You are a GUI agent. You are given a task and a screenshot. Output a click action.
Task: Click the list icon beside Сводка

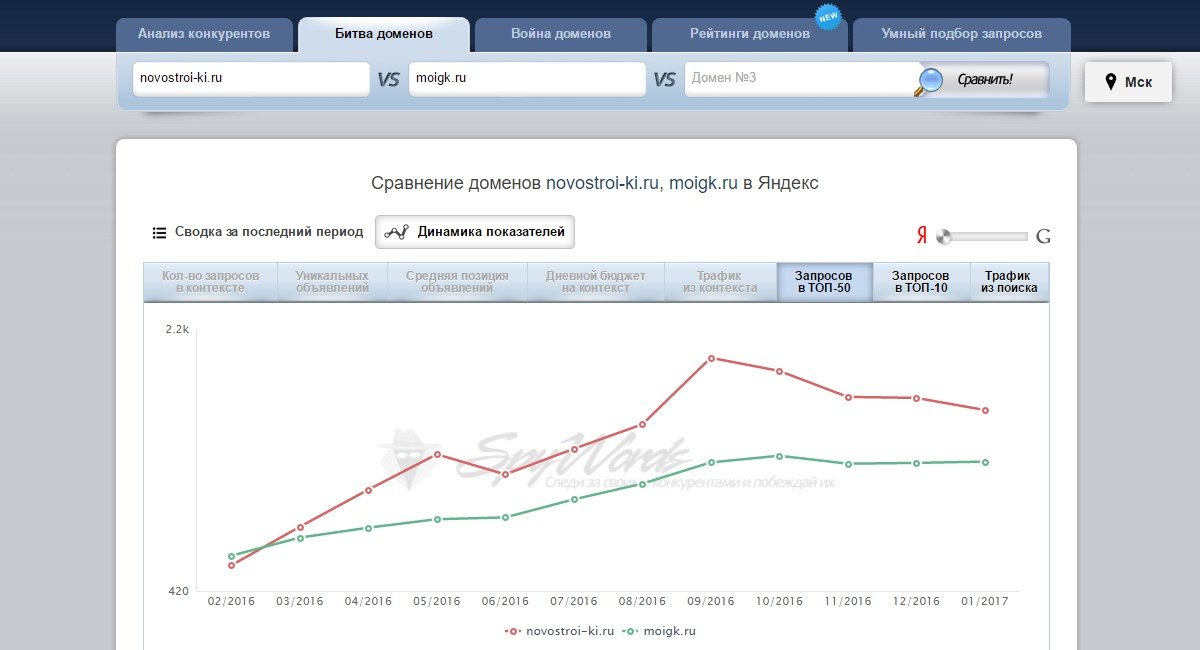159,232
